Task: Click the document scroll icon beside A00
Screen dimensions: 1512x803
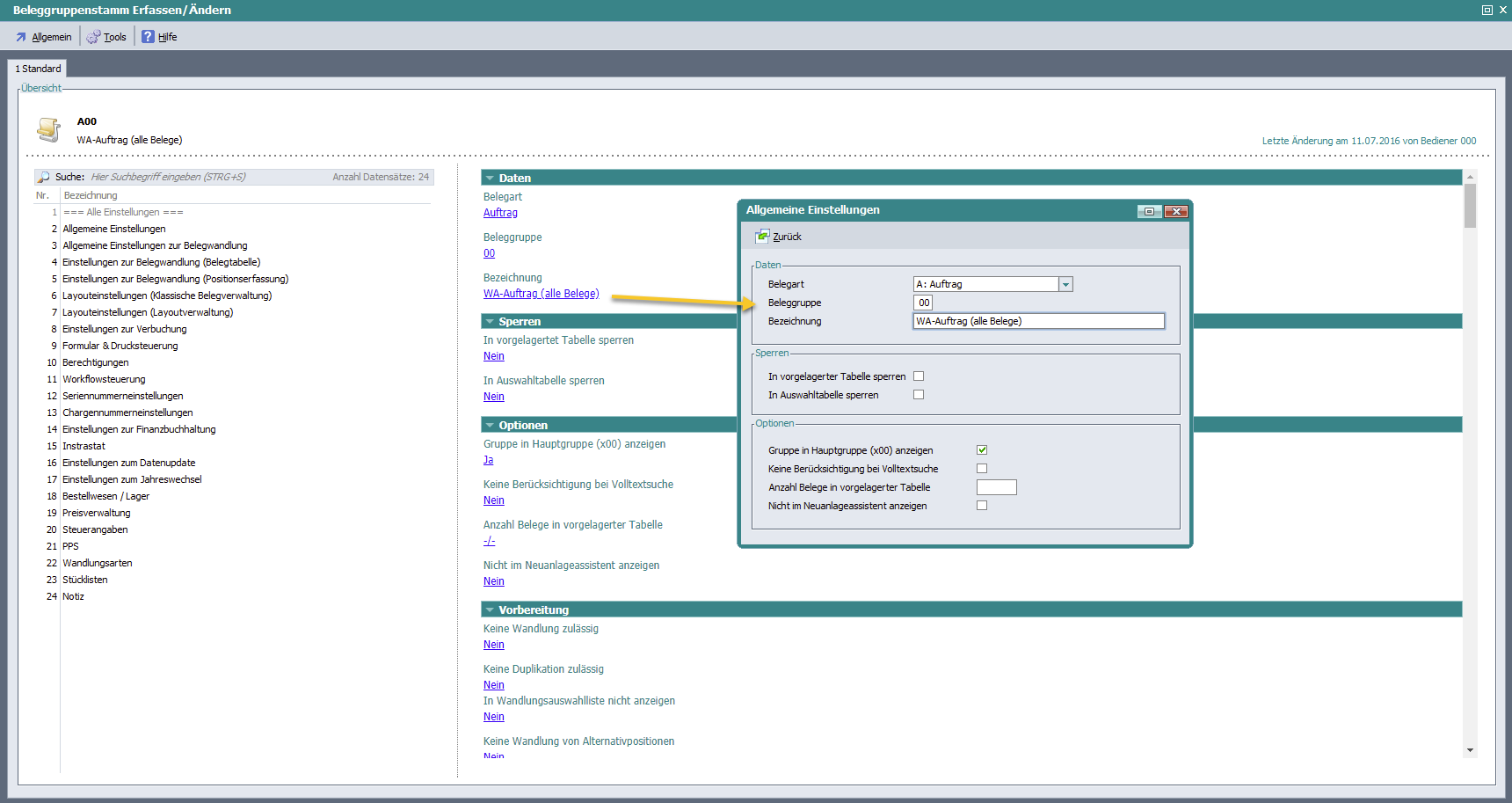Action: click(x=48, y=130)
